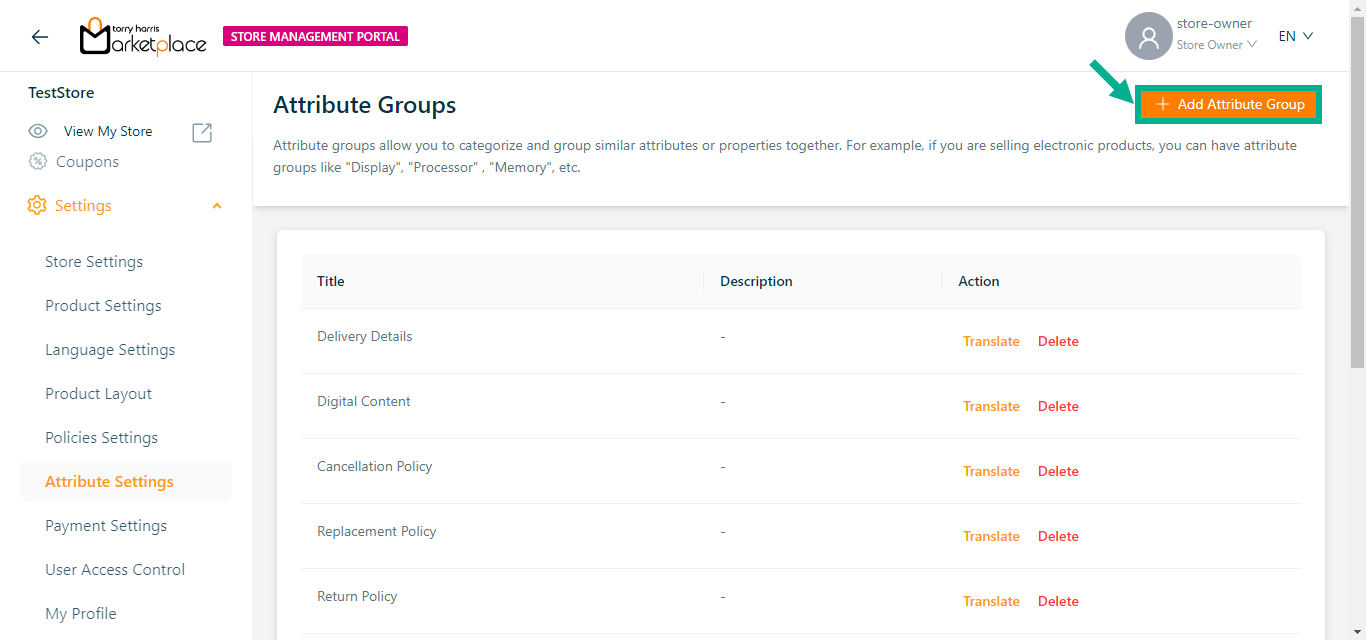Translate the Delivery Details attribute group
The width and height of the screenshot is (1366, 640).
[991, 341]
